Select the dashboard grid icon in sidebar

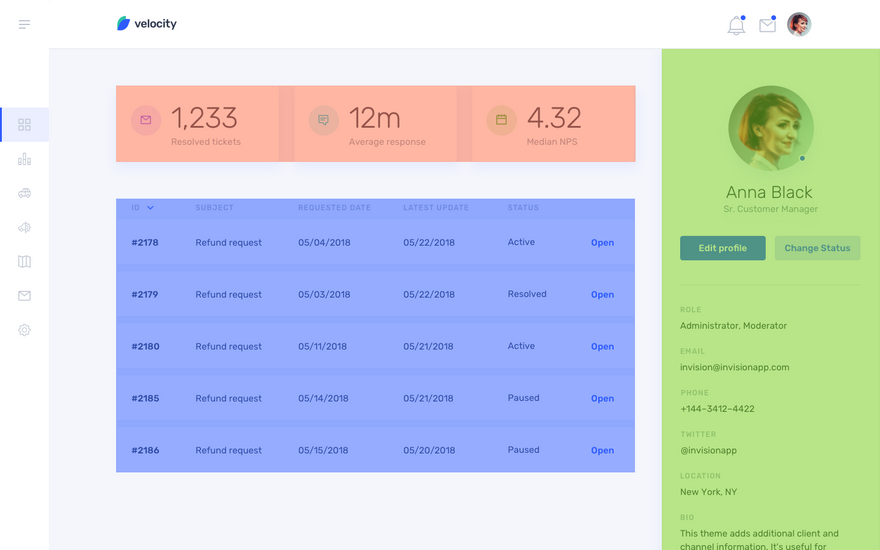24,125
